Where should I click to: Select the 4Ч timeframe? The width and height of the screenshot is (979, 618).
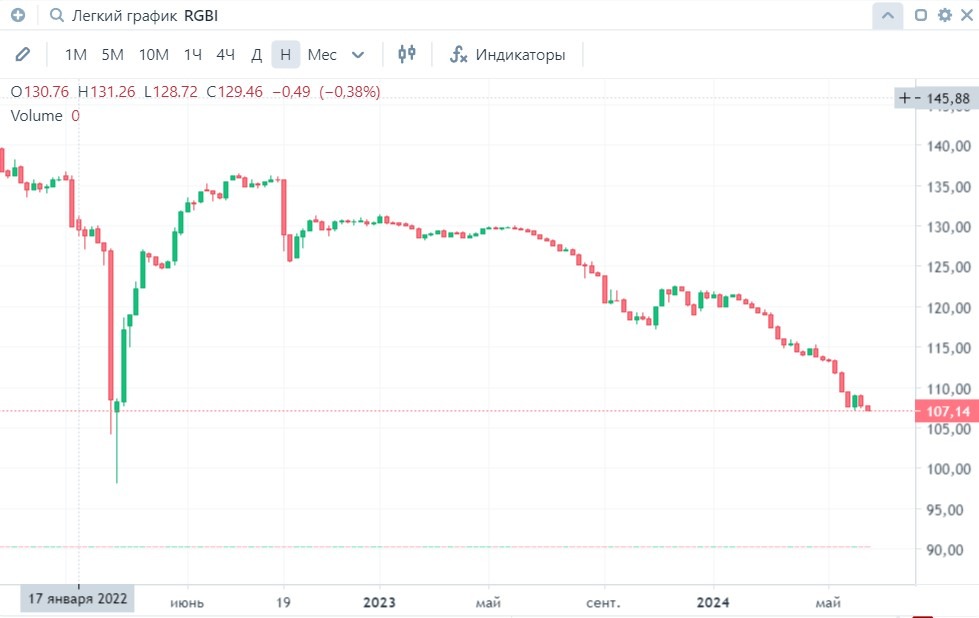225,54
